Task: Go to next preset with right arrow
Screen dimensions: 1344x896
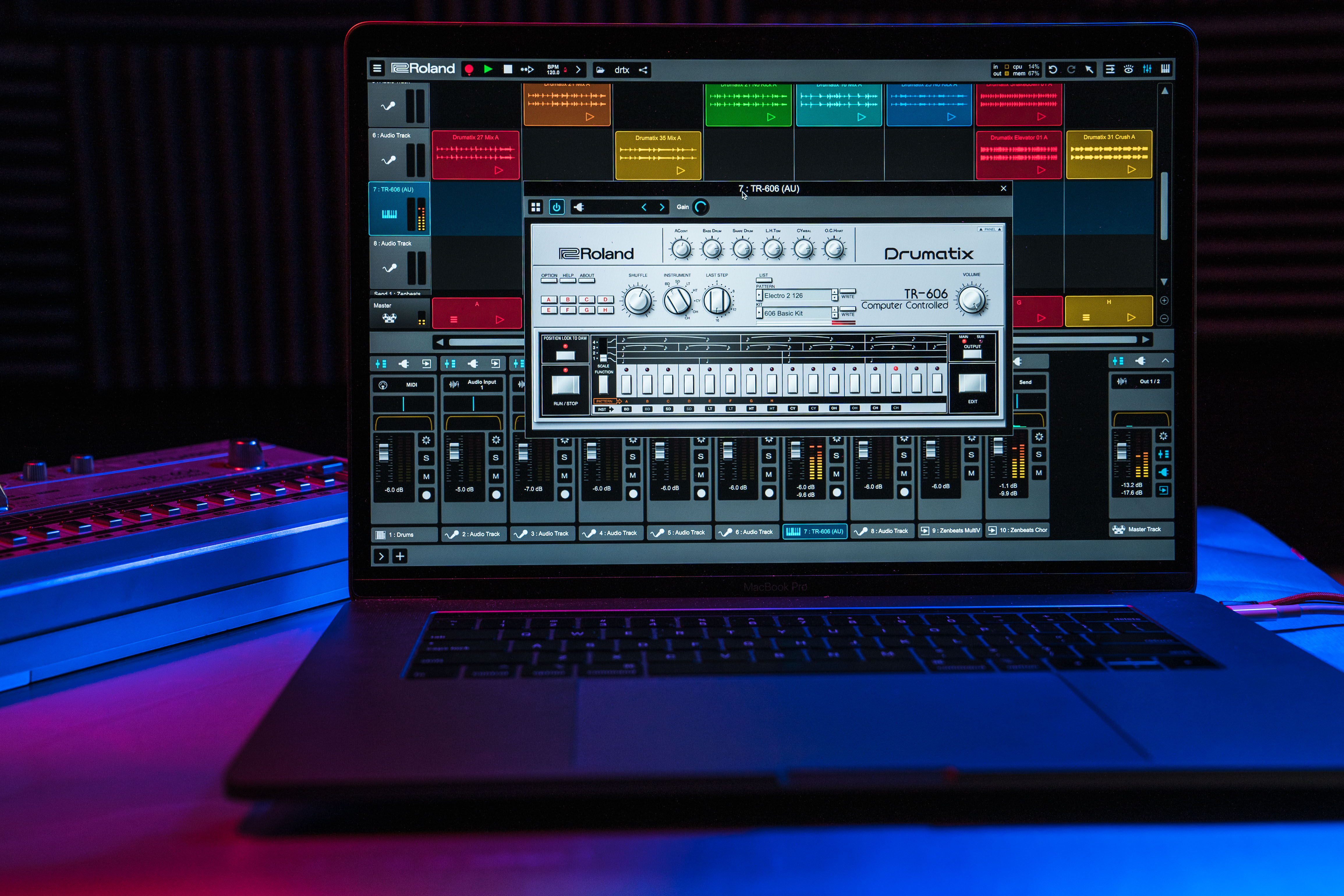Action: [x=662, y=208]
